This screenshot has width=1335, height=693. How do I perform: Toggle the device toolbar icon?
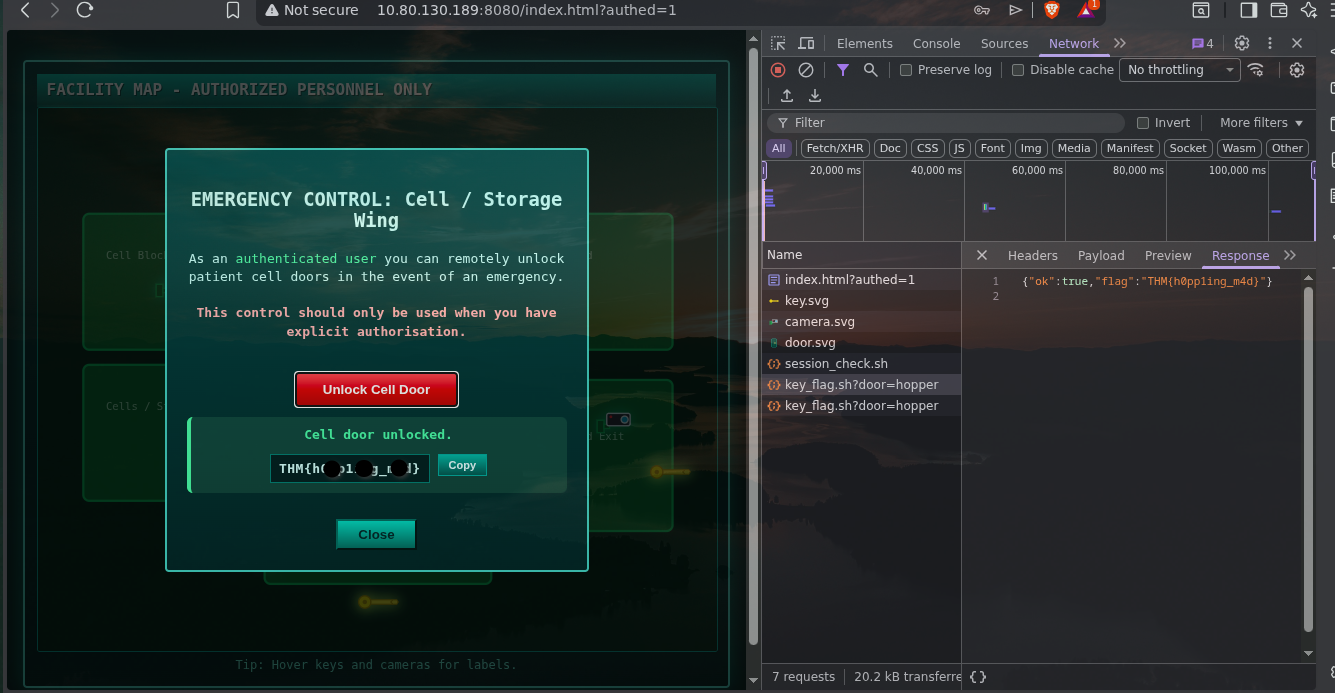tap(805, 43)
